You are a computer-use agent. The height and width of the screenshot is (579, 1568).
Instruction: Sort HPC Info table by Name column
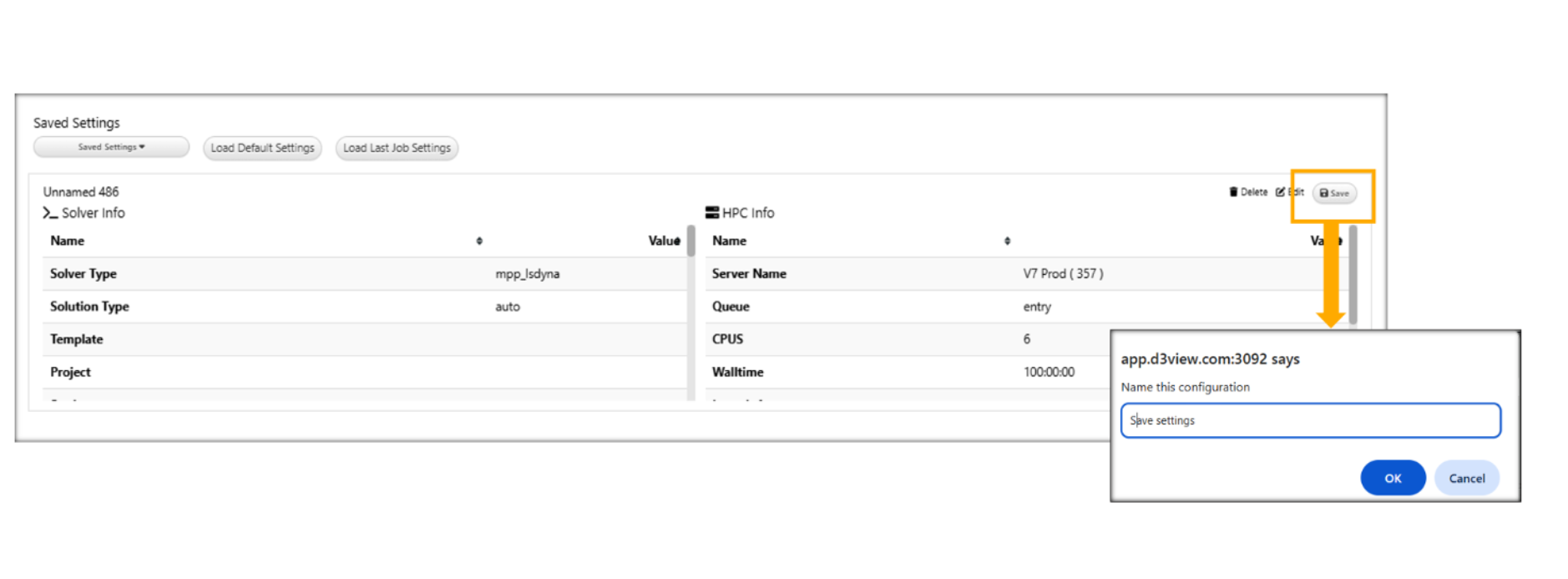[1007, 241]
